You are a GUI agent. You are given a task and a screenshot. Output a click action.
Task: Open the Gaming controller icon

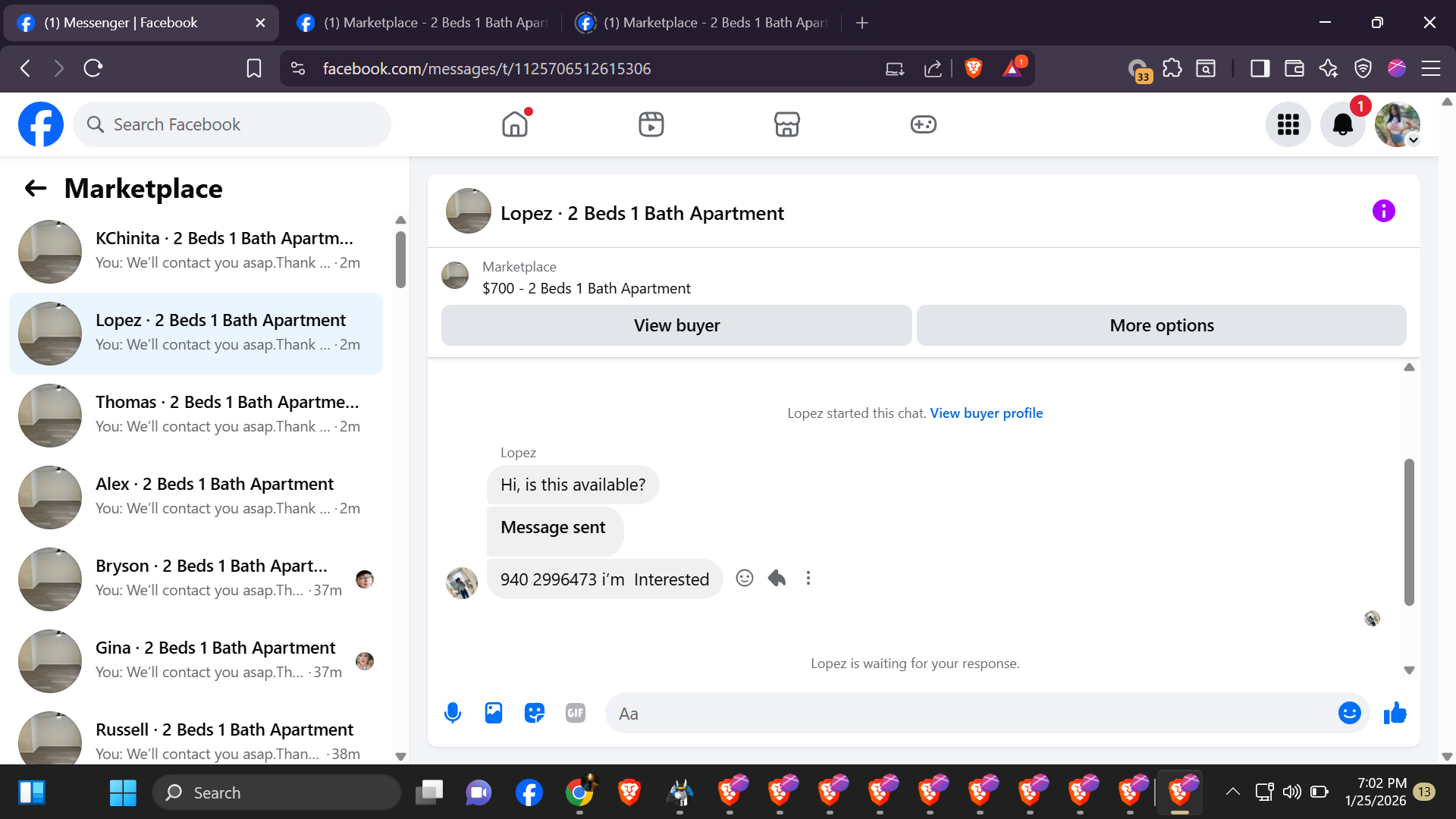[x=924, y=124]
